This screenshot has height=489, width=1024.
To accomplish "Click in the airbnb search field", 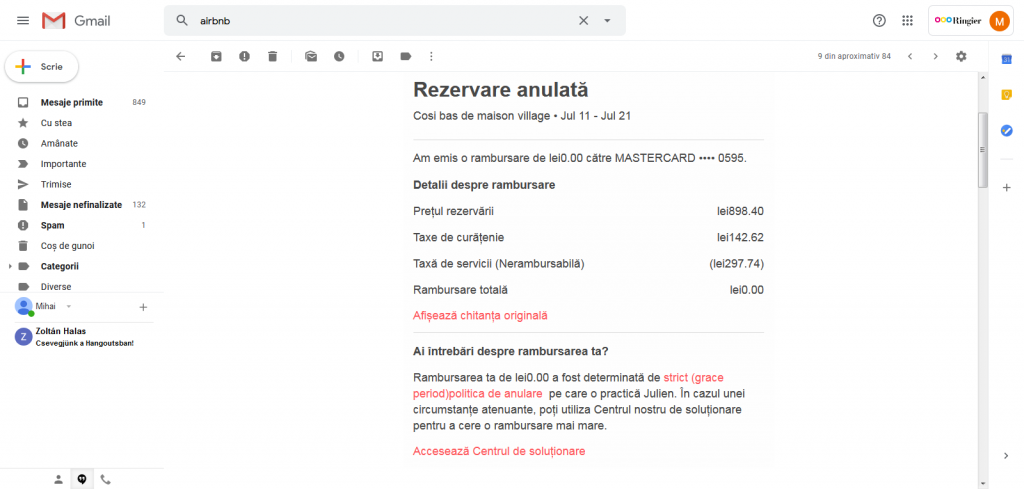I will (x=385, y=20).
